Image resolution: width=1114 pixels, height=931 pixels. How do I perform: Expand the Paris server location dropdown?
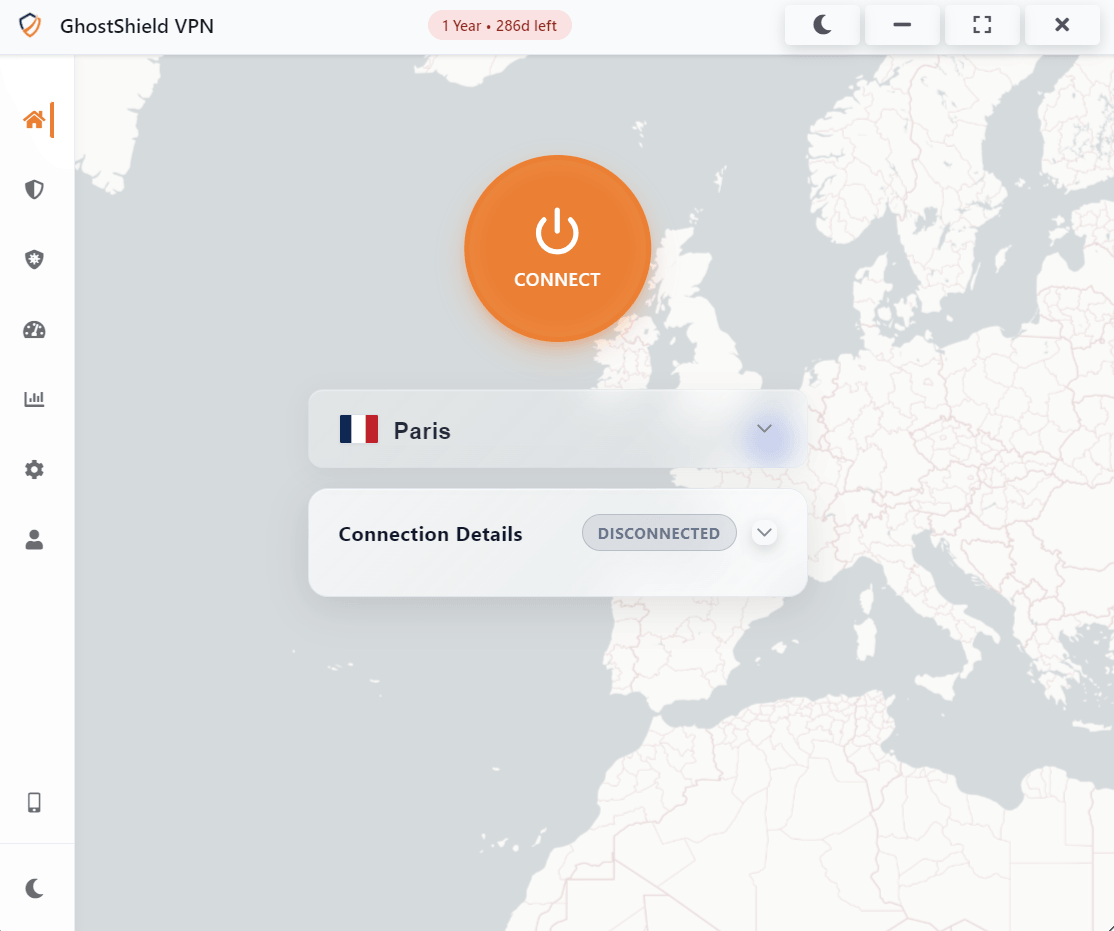point(764,429)
